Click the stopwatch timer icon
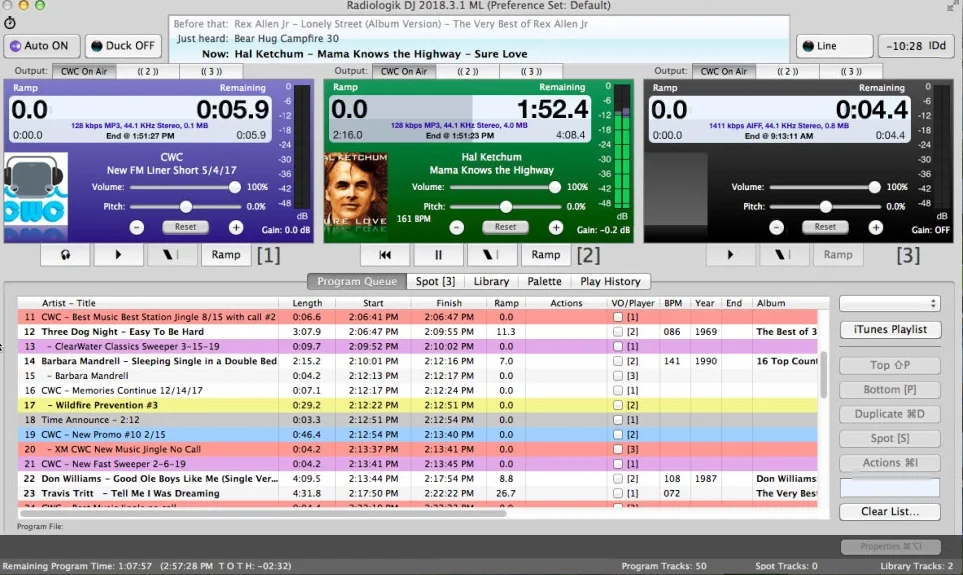Image resolution: width=963 pixels, height=575 pixels. click(10, 23)
